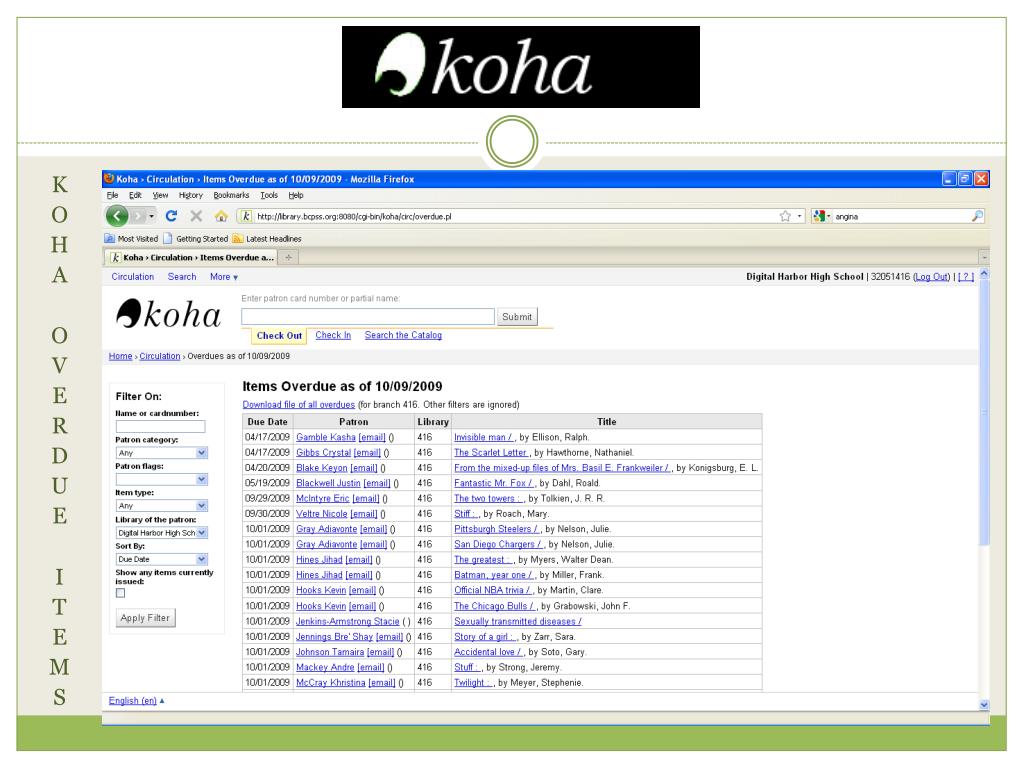
Task: Open the Sort By dropdown
Action: [161, 559]
